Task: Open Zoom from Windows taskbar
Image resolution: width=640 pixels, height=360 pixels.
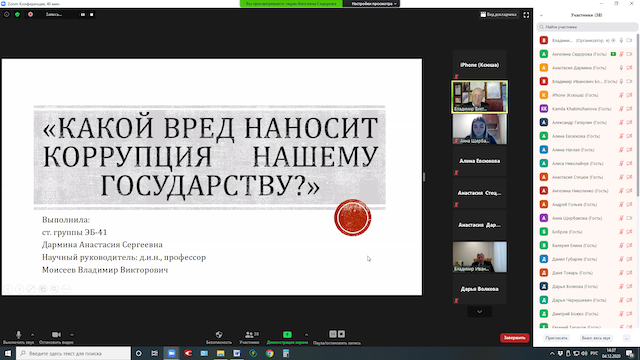Action: pyautogui.click(x=171, y=353)
